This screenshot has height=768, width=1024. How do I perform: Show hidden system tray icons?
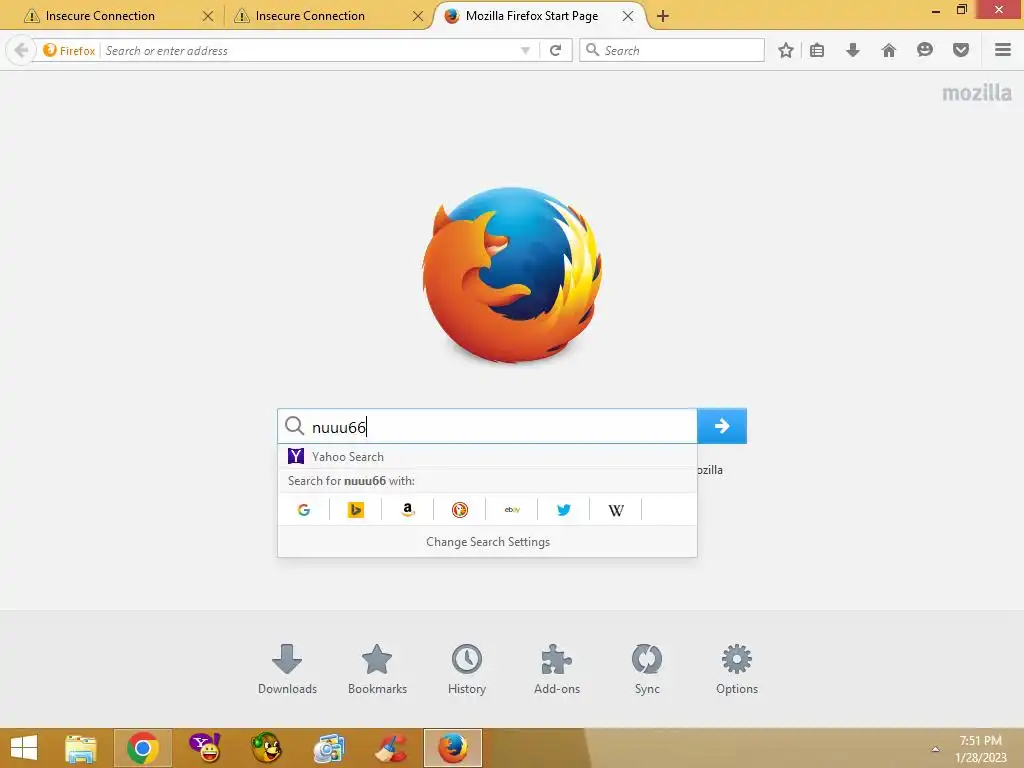935,748
